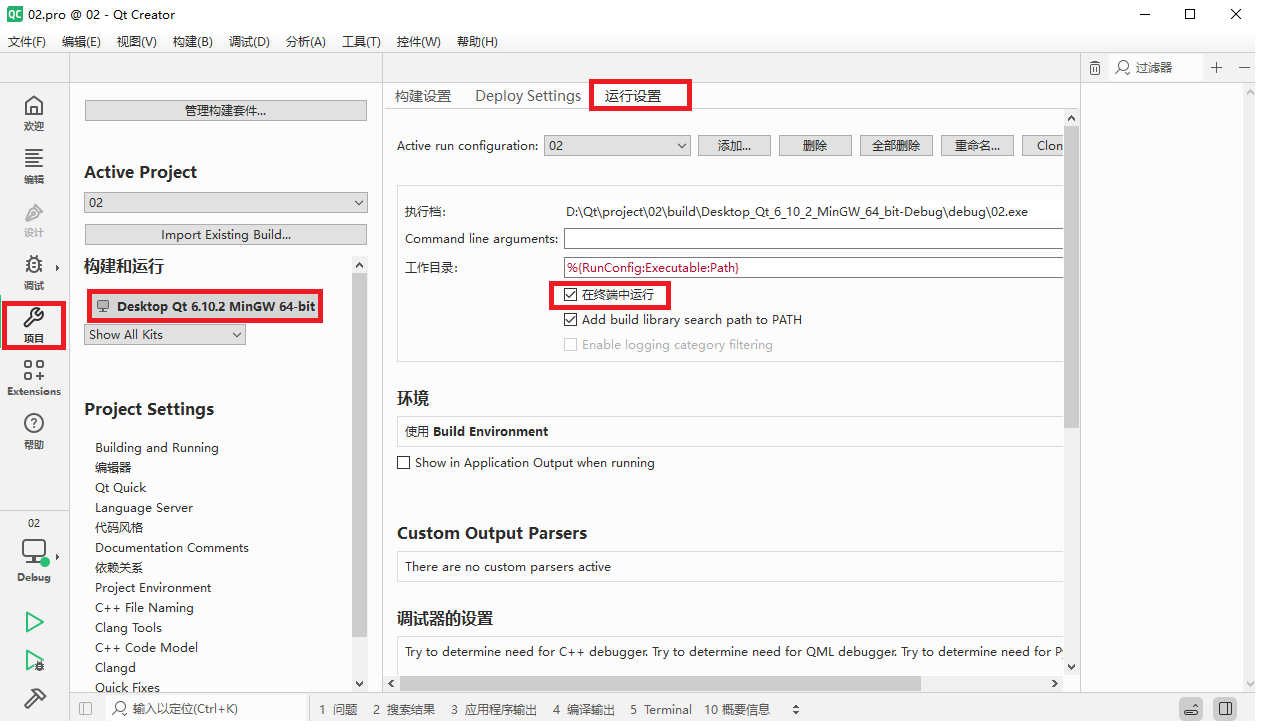
Task: Click the 重命名... button
Action: (x=977, y=146)
